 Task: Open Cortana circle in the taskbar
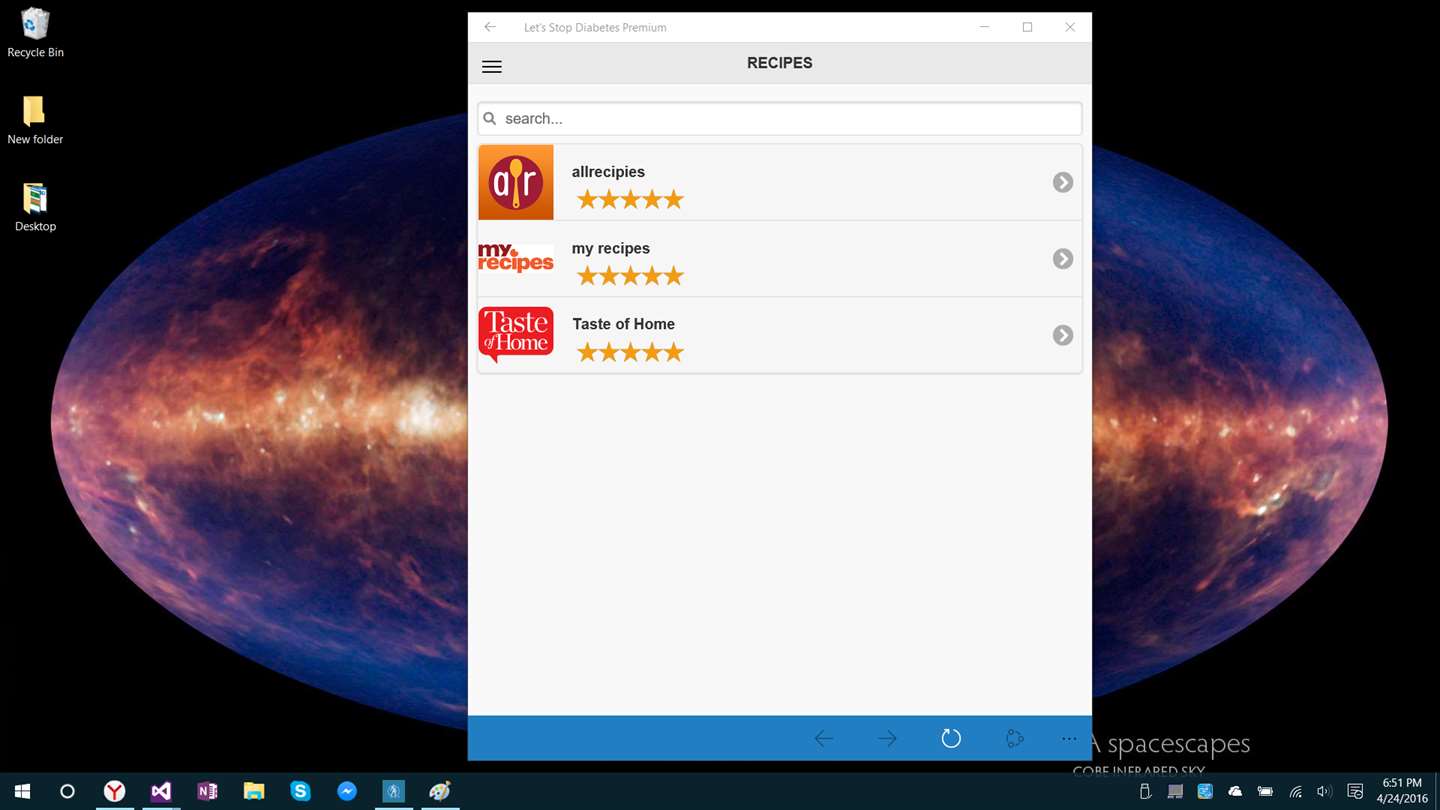67,791
